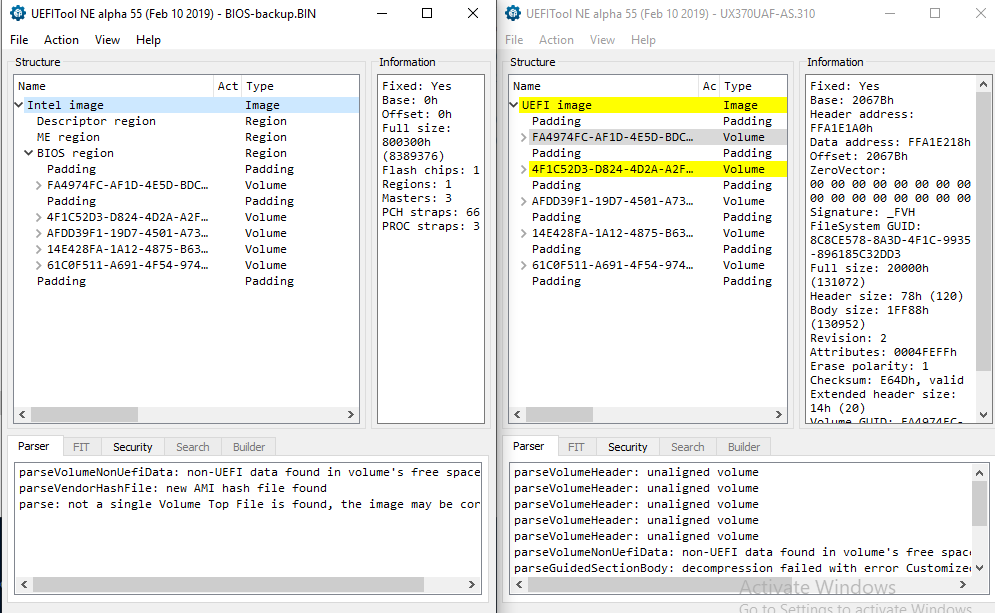Open the View menu in UX370UAF-AS.310 window
Image resolution: width=995 pixels, height=613 pixels.
602,40
